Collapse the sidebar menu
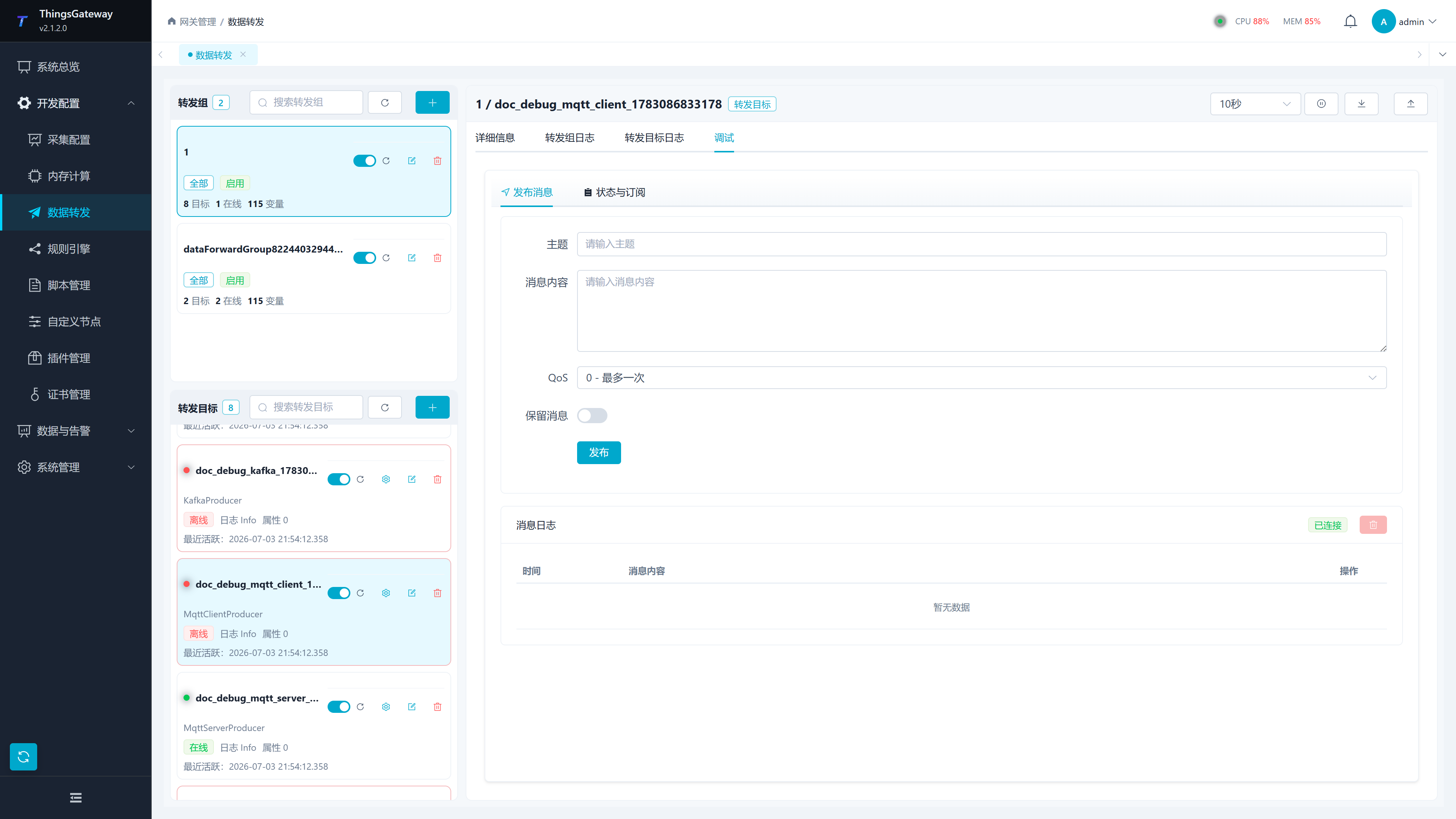Image resolution: width=1456 pixels, height=819 pixels. coord(76,797)
